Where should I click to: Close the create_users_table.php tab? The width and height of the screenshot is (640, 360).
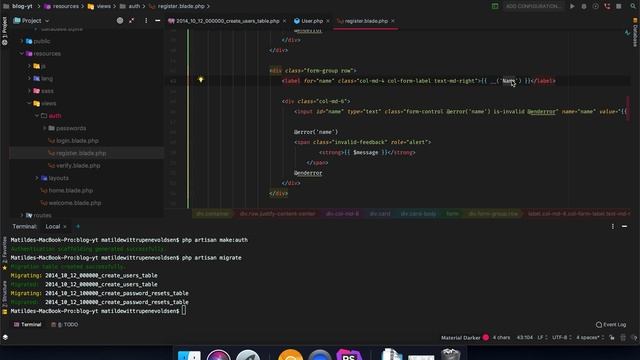284,21
